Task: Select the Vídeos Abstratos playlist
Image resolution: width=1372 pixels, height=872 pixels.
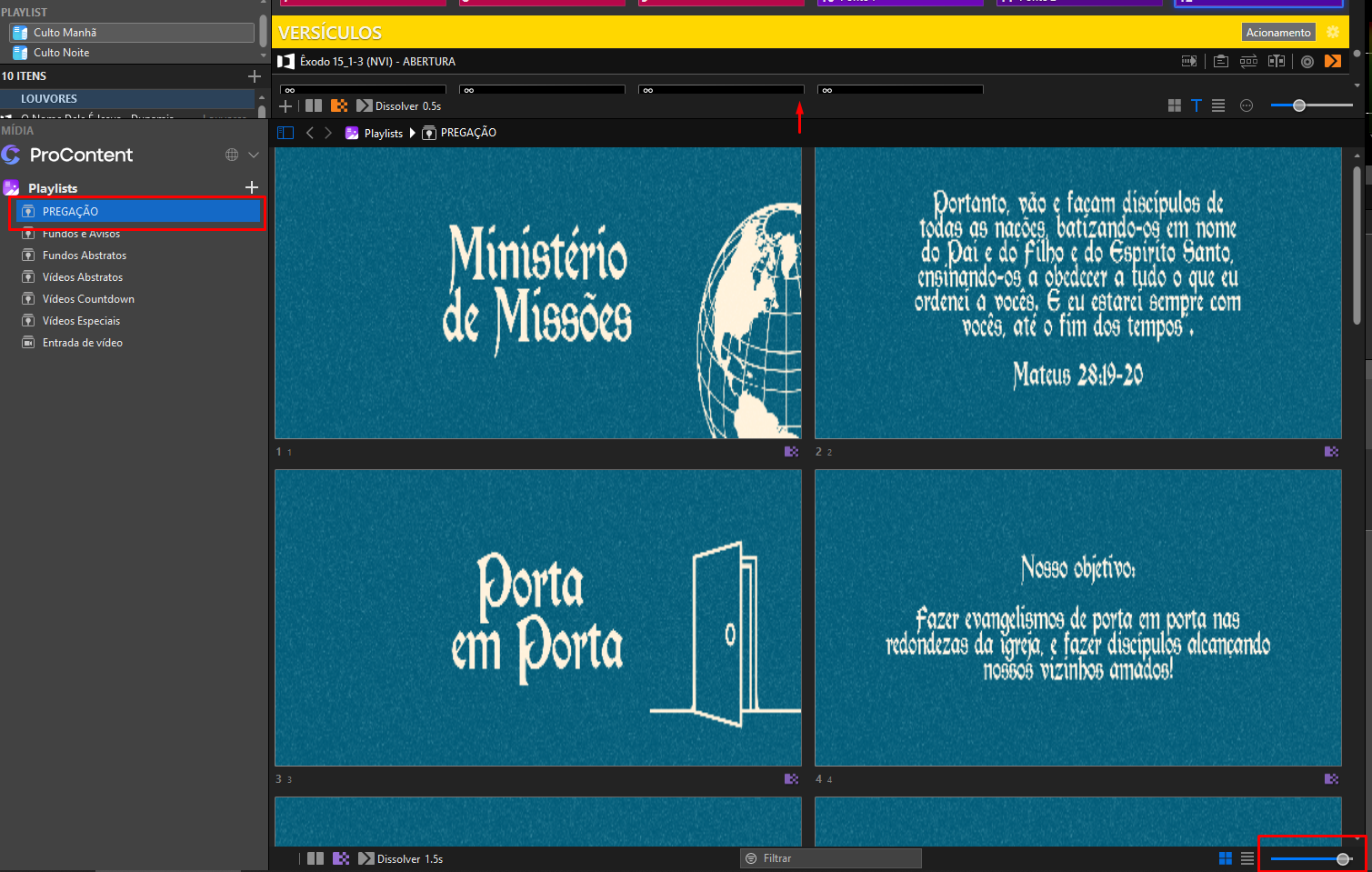Action: coord(83,277)
